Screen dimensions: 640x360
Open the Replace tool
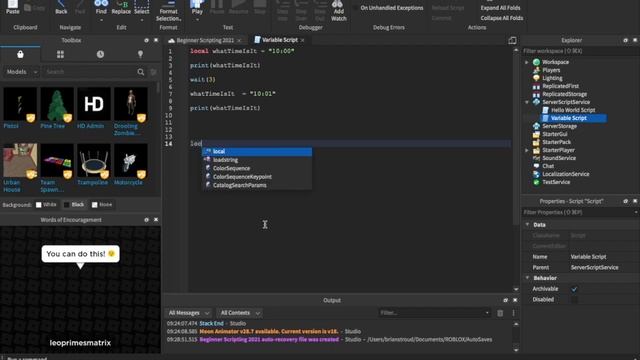pyautogui.click(x=121, y=7)
